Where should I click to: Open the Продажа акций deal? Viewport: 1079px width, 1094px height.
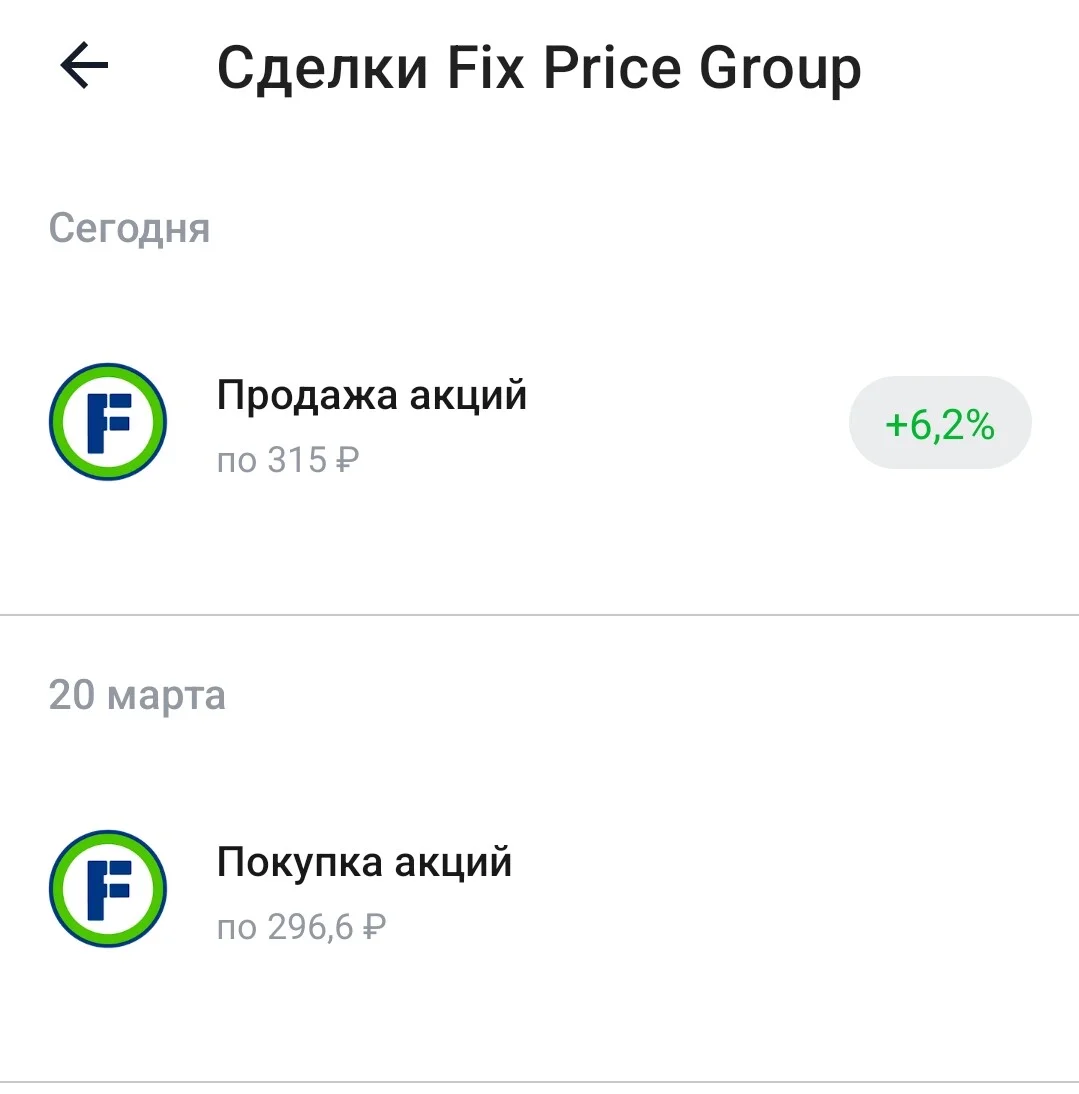tap(539, 422)
